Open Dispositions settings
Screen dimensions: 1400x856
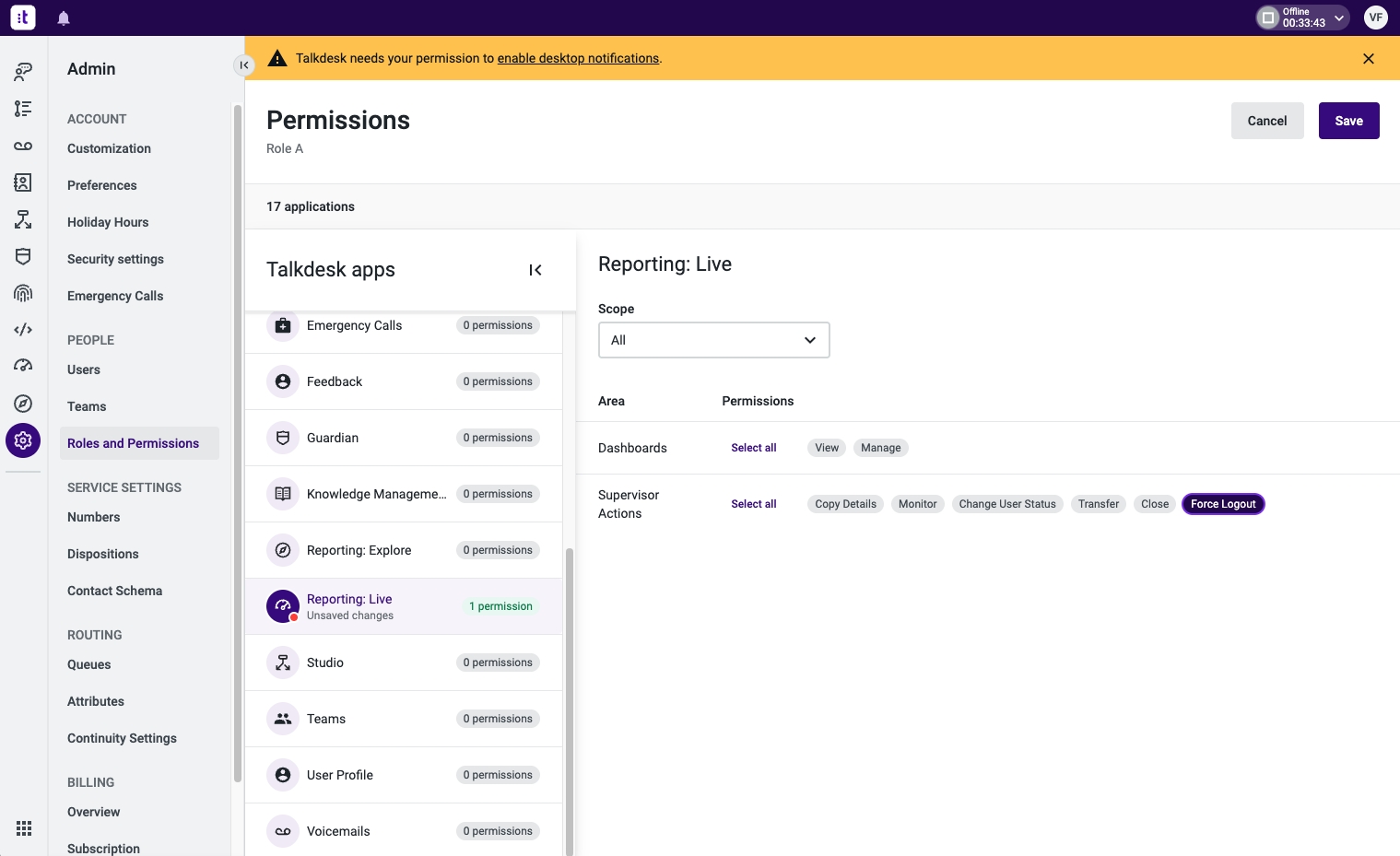(103, 554)
